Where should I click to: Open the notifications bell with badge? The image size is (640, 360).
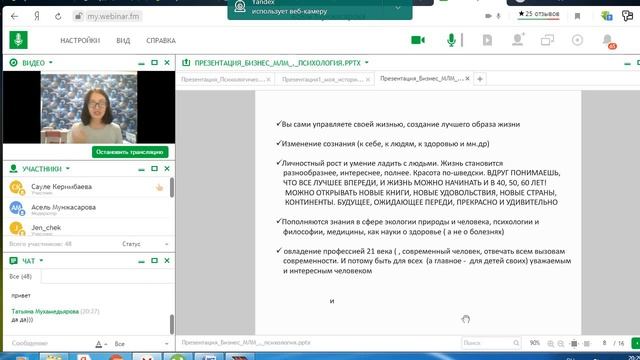pos(608,40)
